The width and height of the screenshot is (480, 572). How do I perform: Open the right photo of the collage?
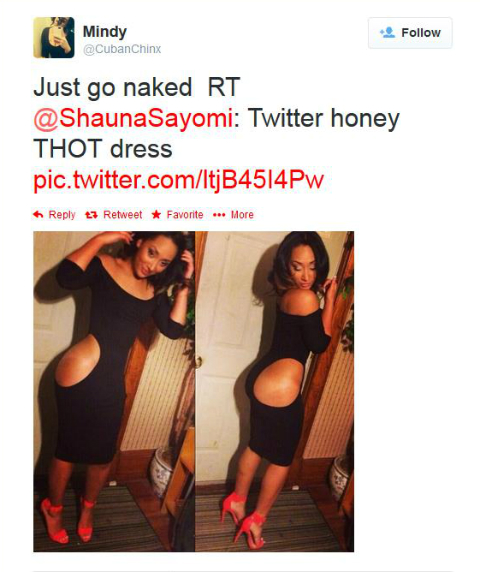275,391
